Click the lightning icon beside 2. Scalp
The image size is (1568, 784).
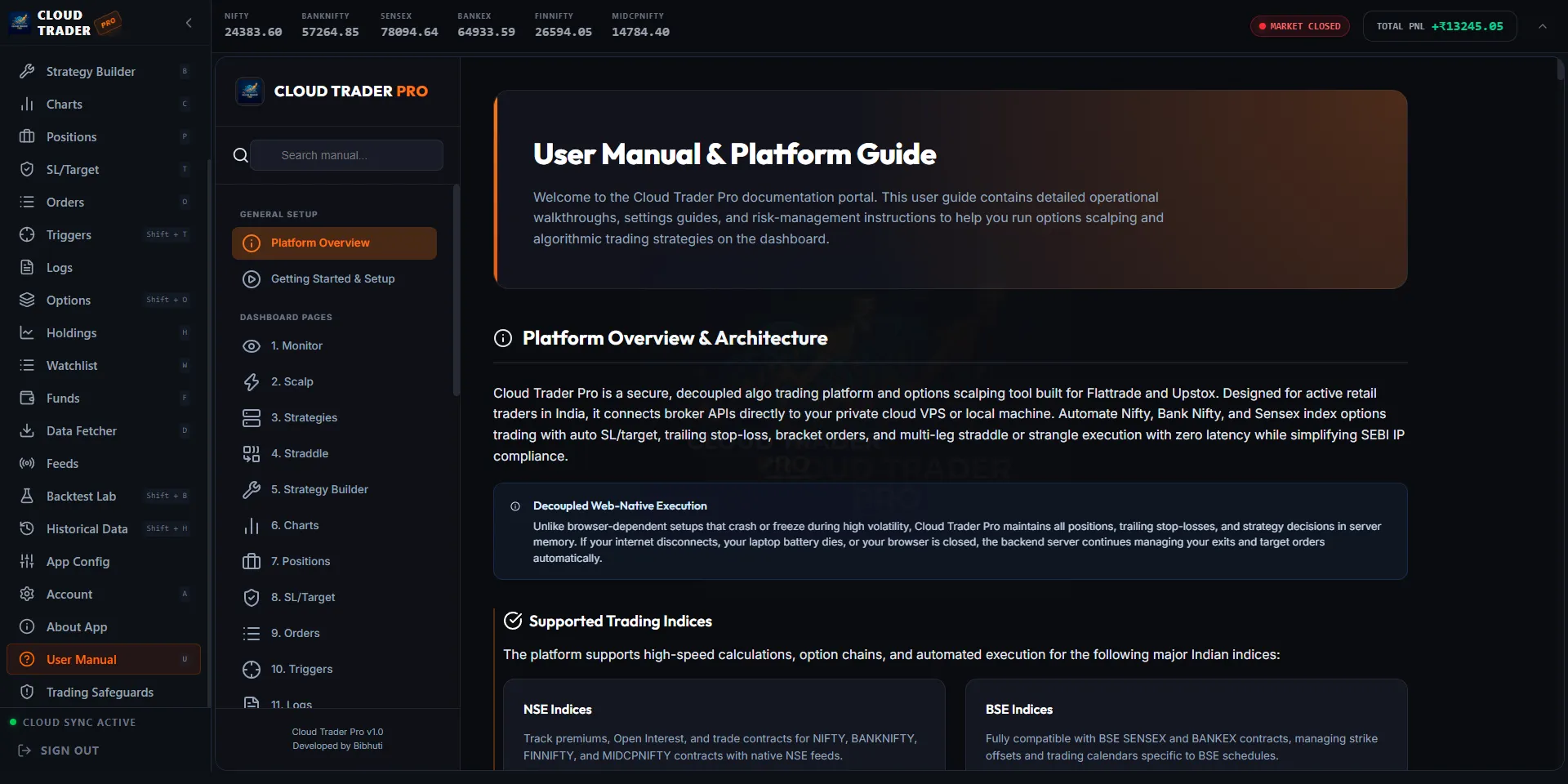tap(252, 382)
